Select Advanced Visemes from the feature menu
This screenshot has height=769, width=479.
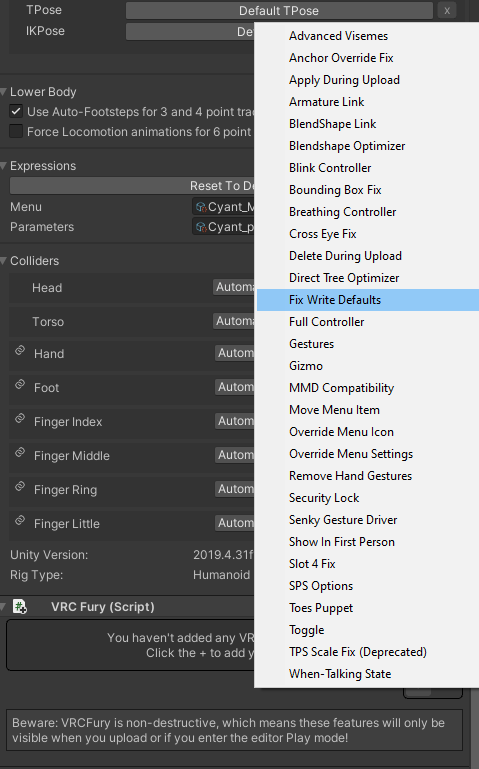pos(368,36)
